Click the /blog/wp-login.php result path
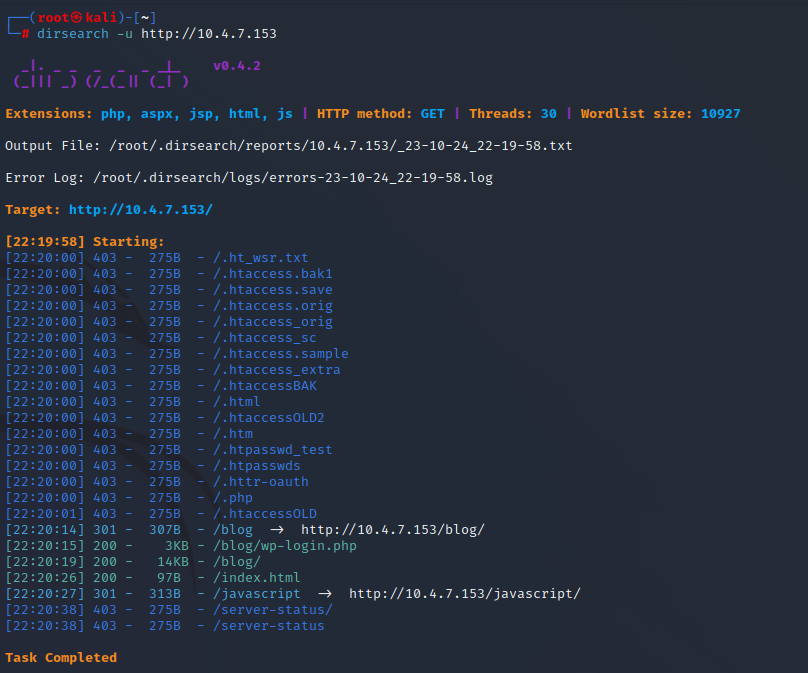The height and width of the screenshot is (673, 808). (285, 545)
